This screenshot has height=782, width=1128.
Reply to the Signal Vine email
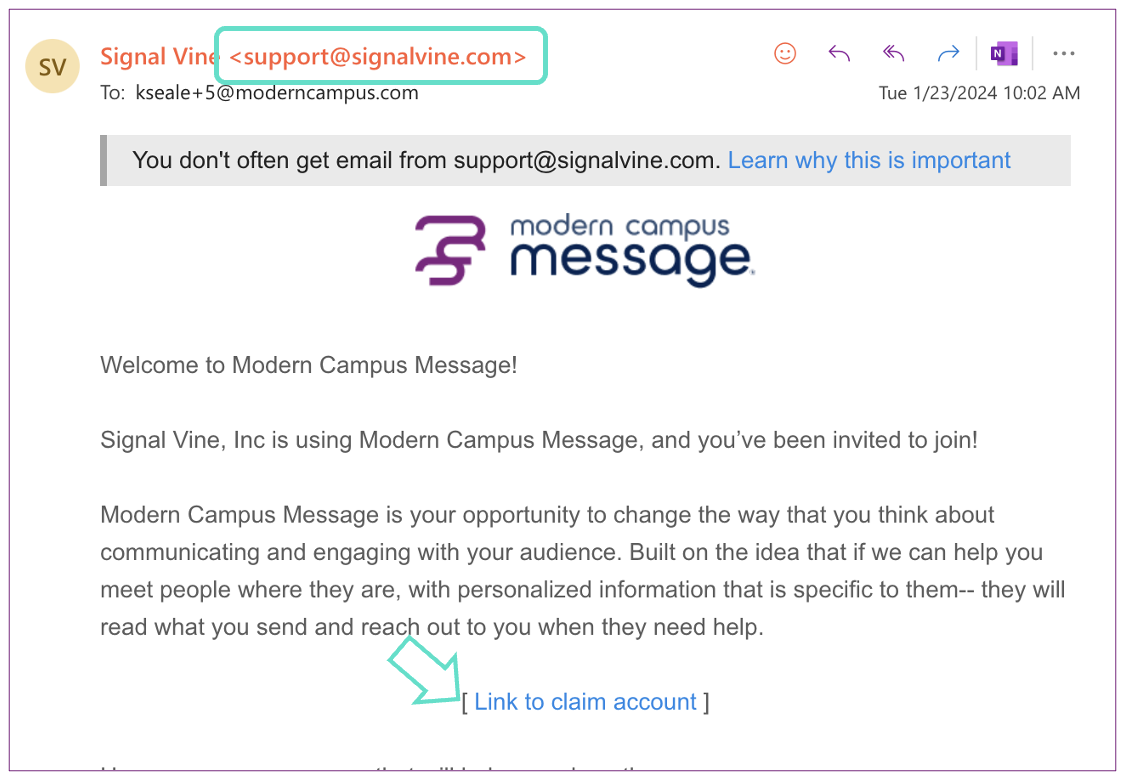coord(839,54)
